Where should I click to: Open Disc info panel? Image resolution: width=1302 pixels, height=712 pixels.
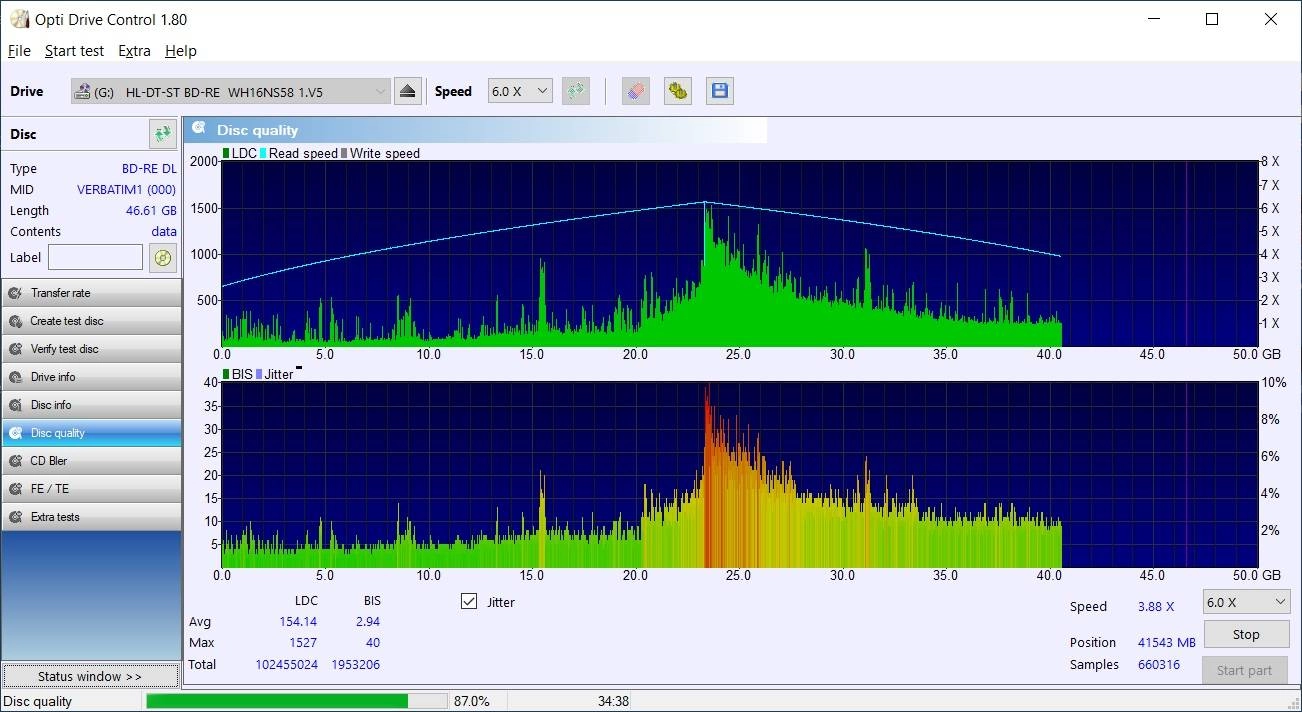tap(91, 405)
